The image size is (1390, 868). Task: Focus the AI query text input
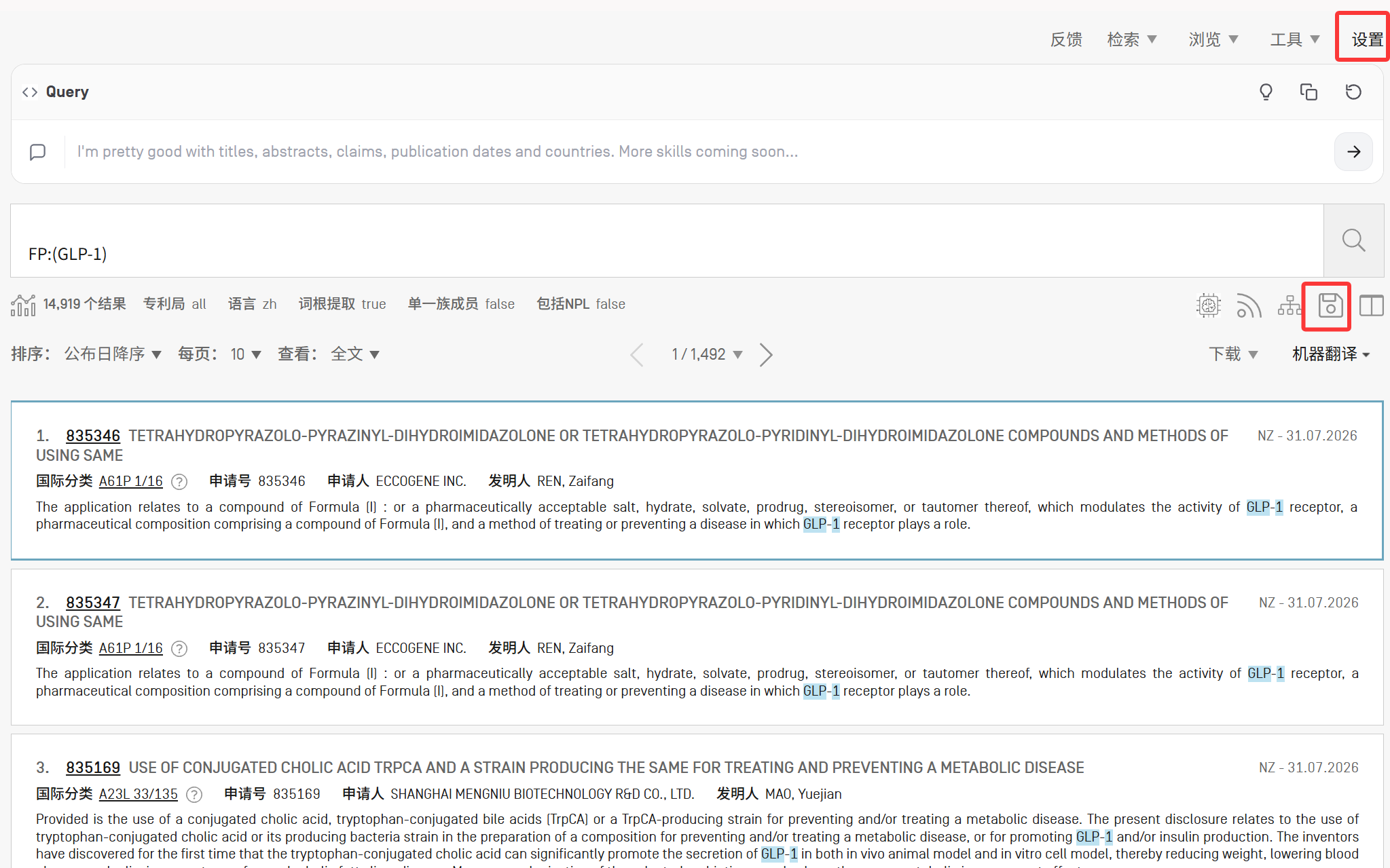[699, 152]
